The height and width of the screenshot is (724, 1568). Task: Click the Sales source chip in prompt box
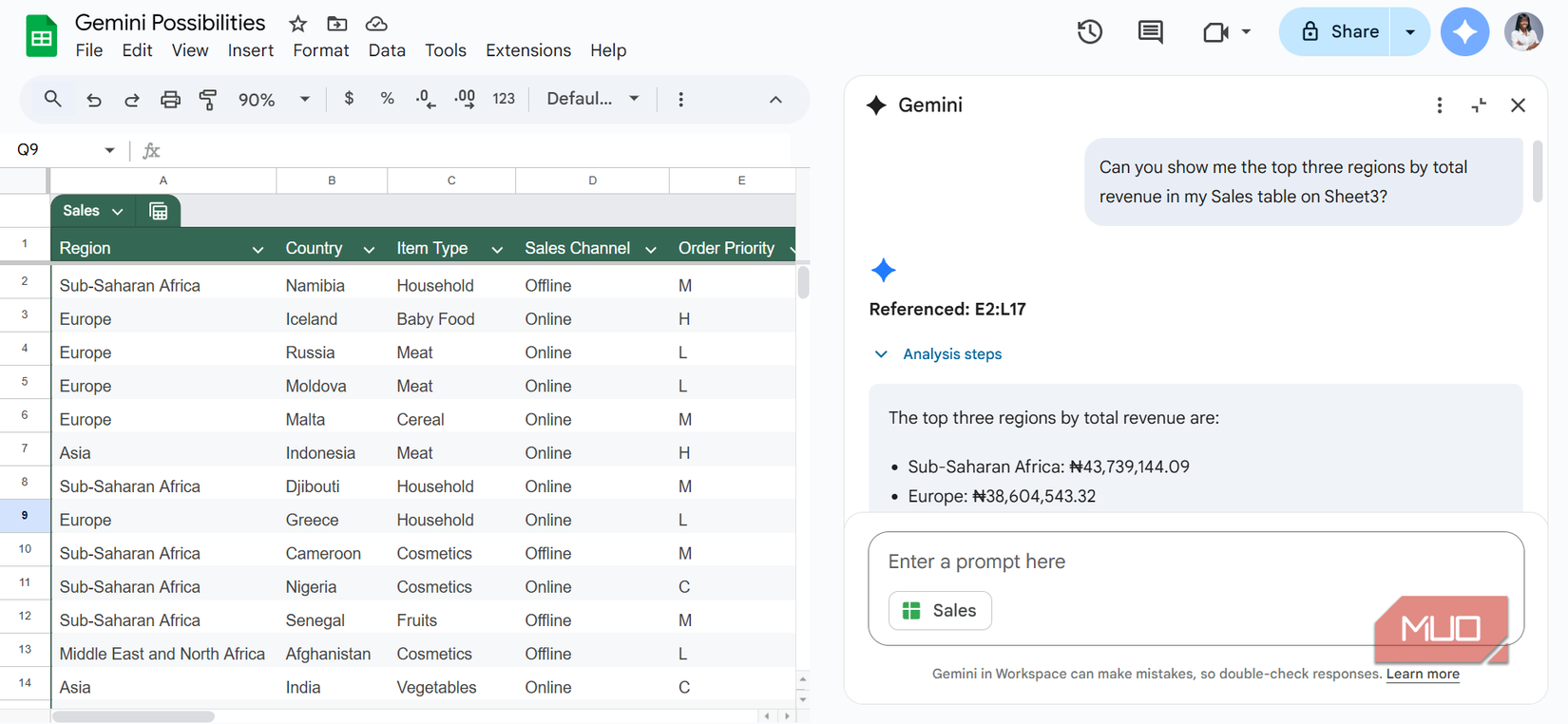tap(940, 611)
